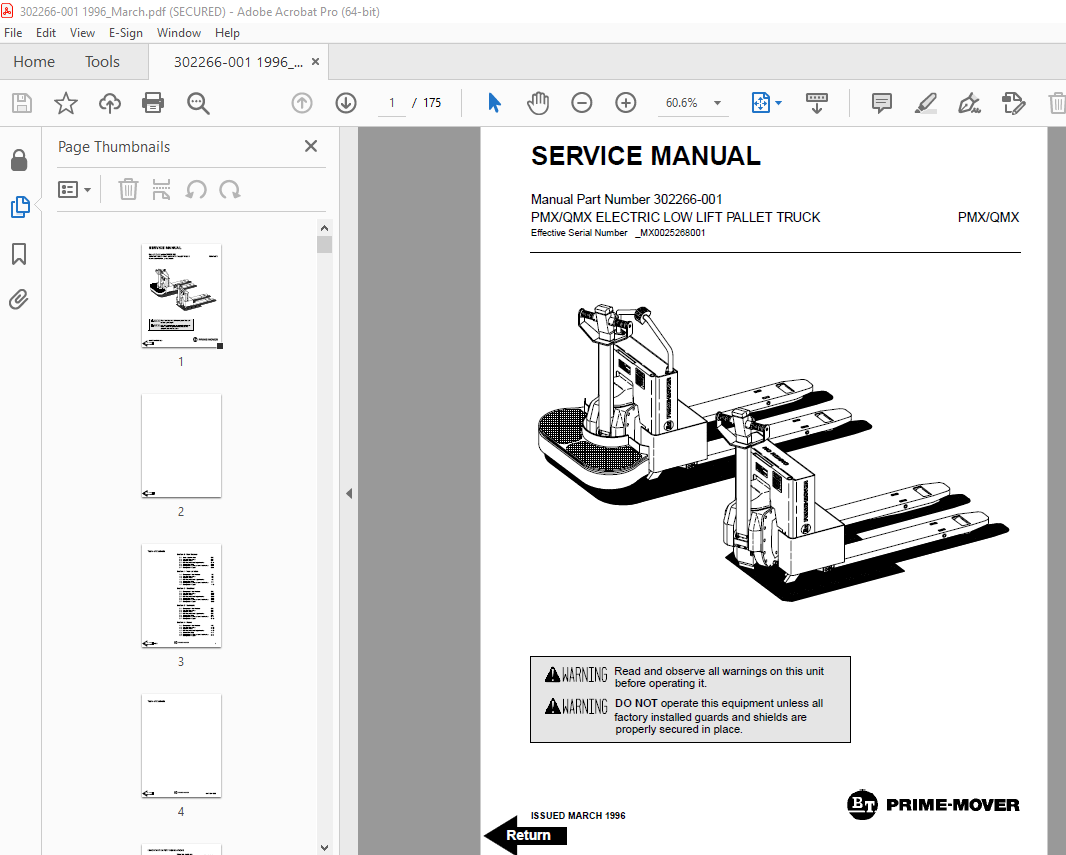The height and width of the screenshot is (855, 1066).
Task: Click the PRIME-MOVER logo on the page
Action: [x=933, y=805]
